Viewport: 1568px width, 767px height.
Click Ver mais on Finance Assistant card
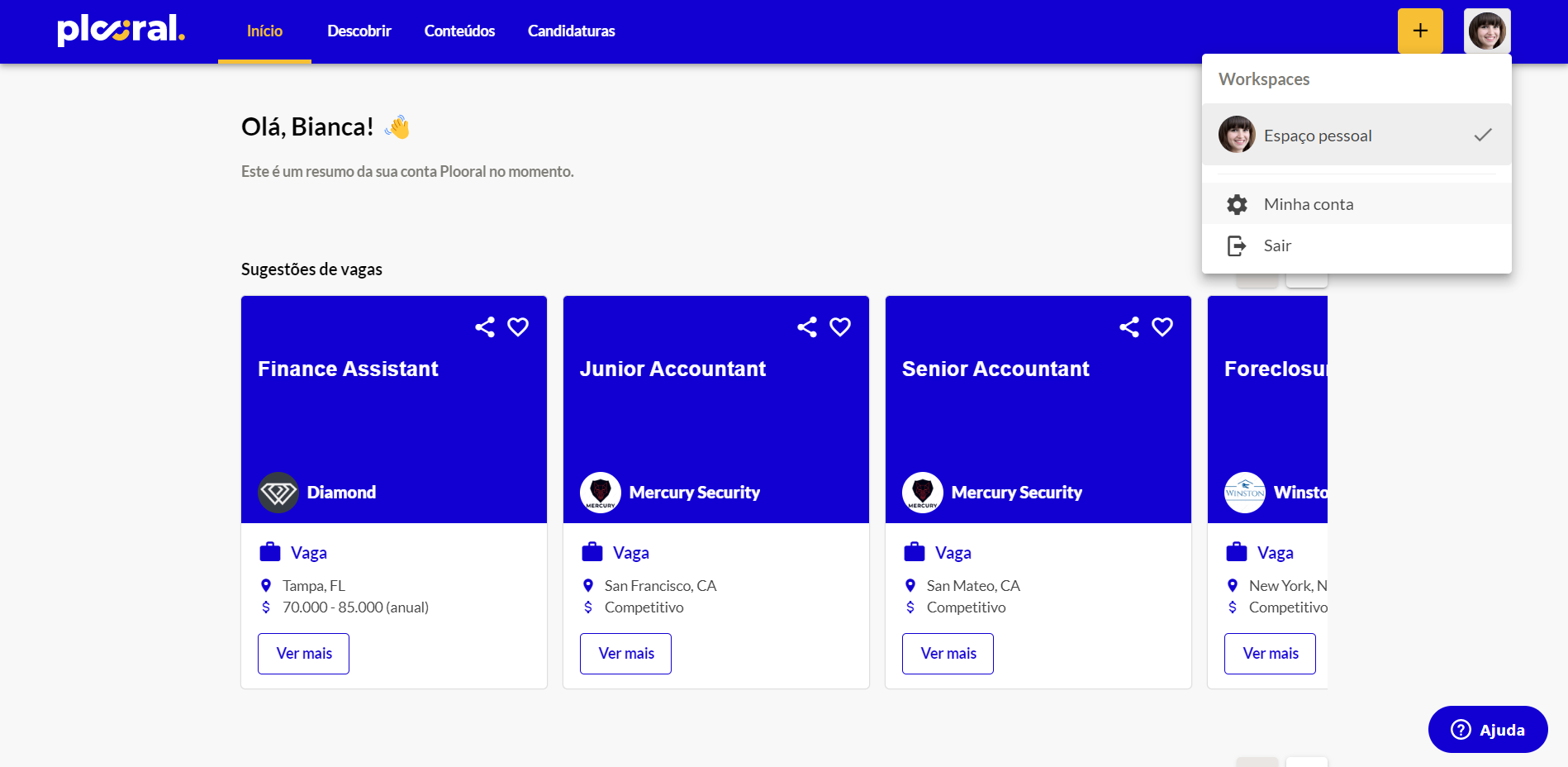[x=303, y=654]
